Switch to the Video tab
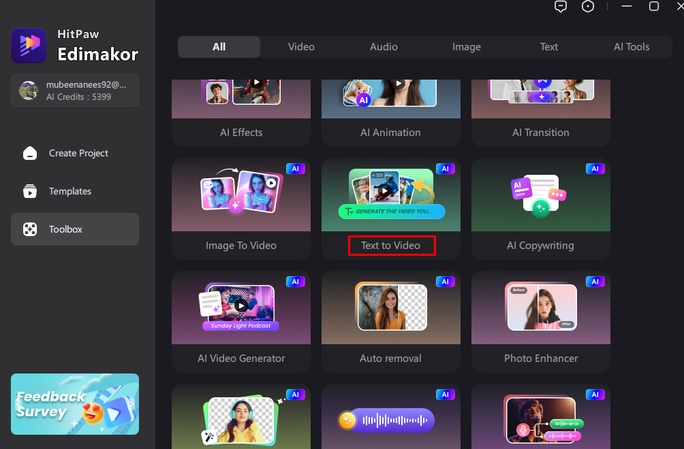This screenshot has height=449, width=684. click(x=301, y=47)
